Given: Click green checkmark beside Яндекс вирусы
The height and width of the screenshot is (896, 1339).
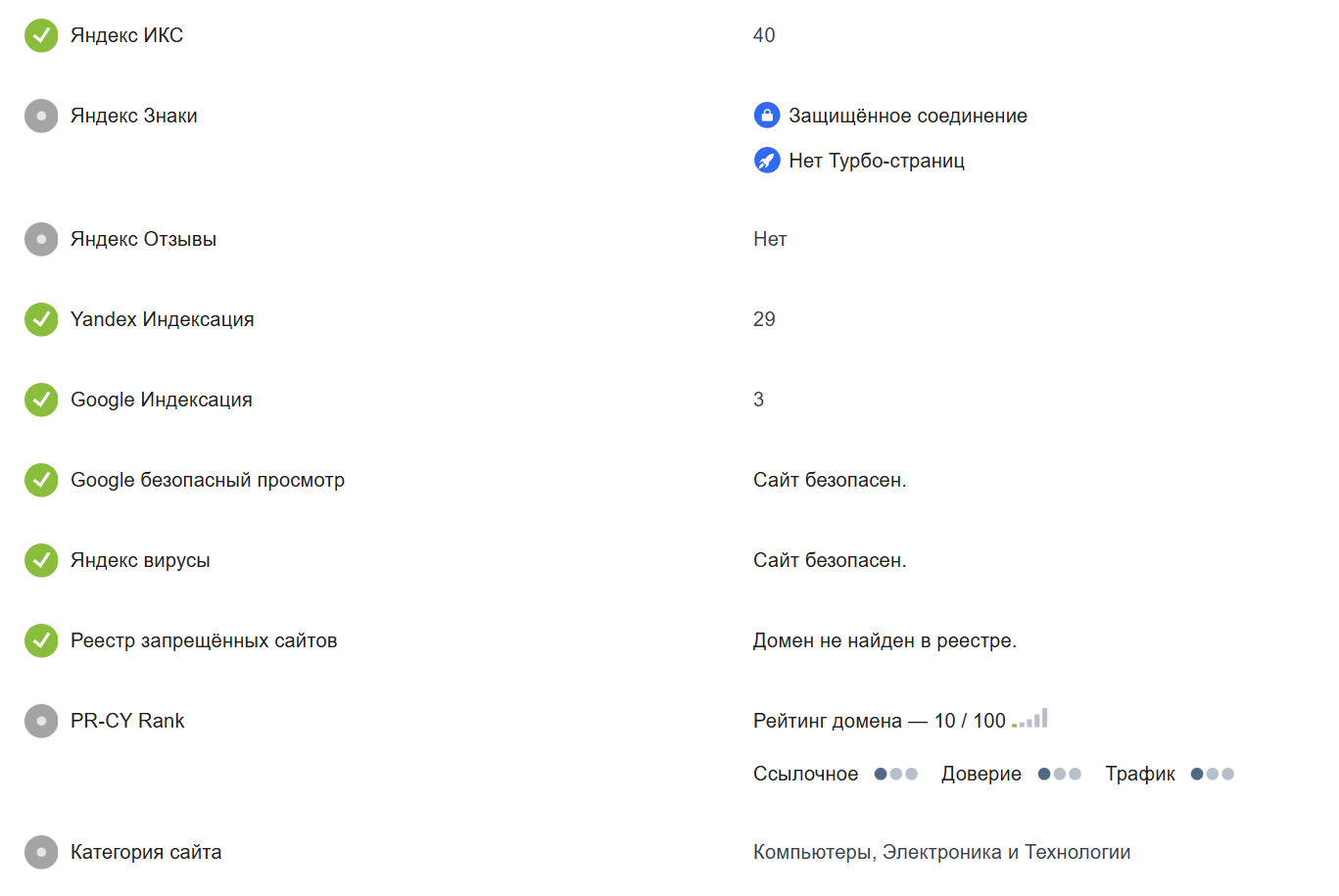Looking at the screenshot, I should coord(41,560).
